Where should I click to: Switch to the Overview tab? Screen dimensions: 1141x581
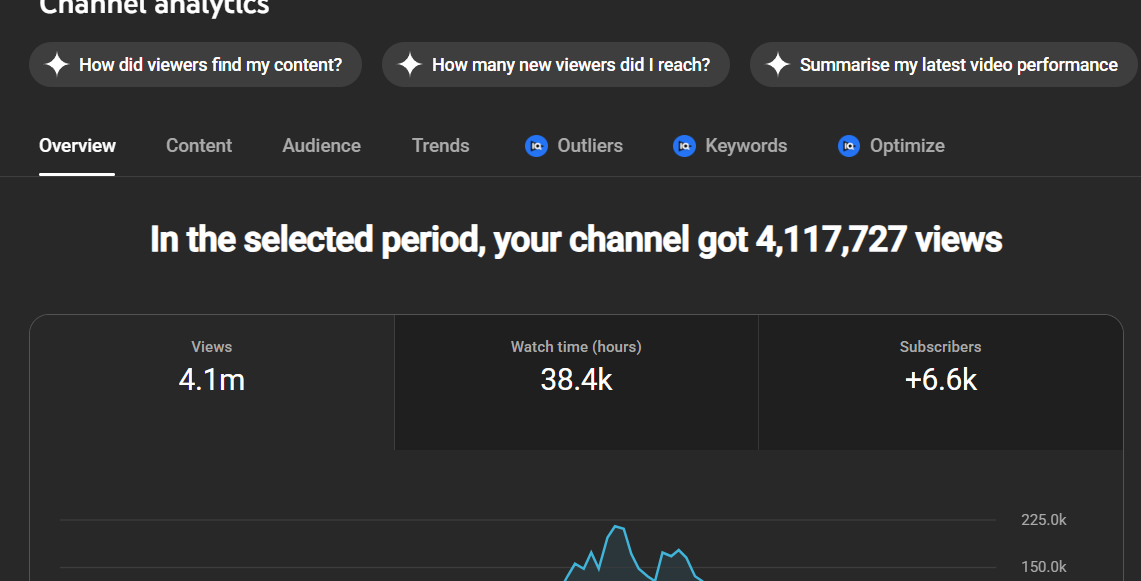77,146
